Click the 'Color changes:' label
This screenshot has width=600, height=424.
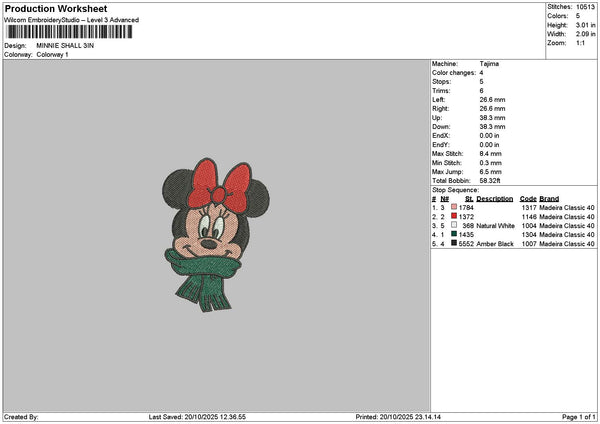click(x=454, y=73)
